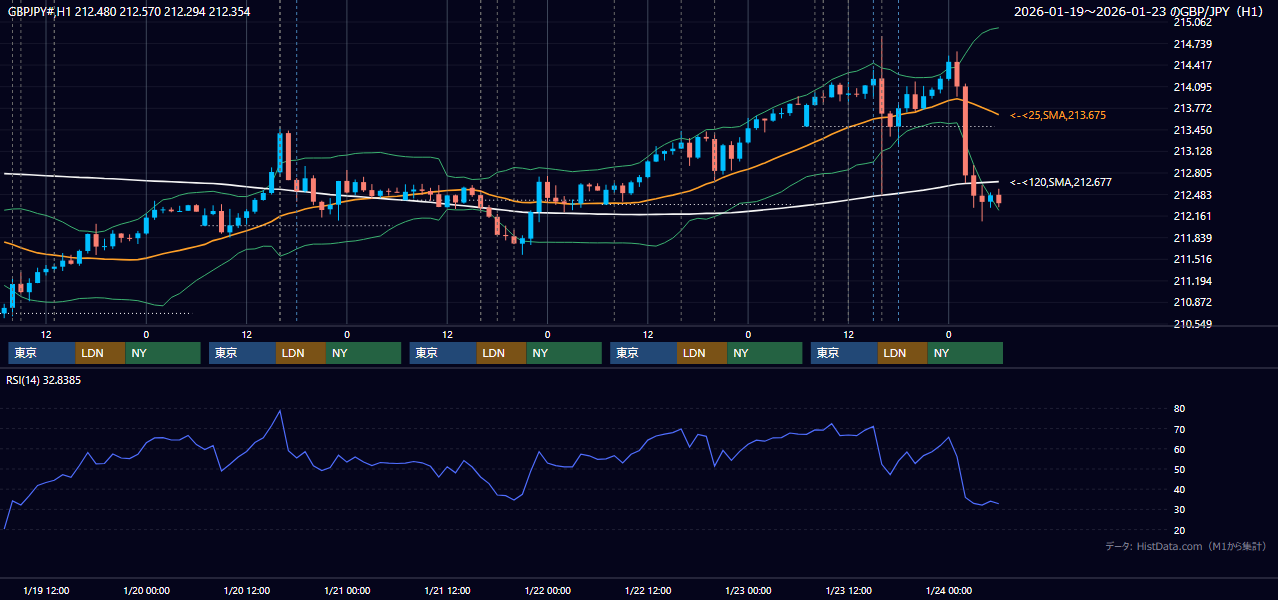Click the LDN session block for 1/21
The image size is (1278, 600).
[x=501, y=353]
